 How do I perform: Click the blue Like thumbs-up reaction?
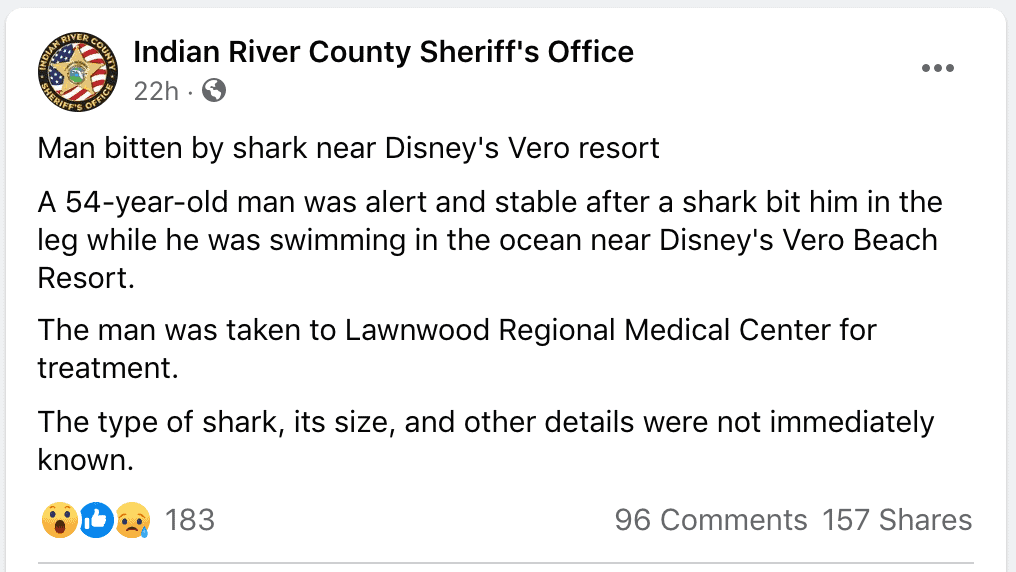click(97, 520)
